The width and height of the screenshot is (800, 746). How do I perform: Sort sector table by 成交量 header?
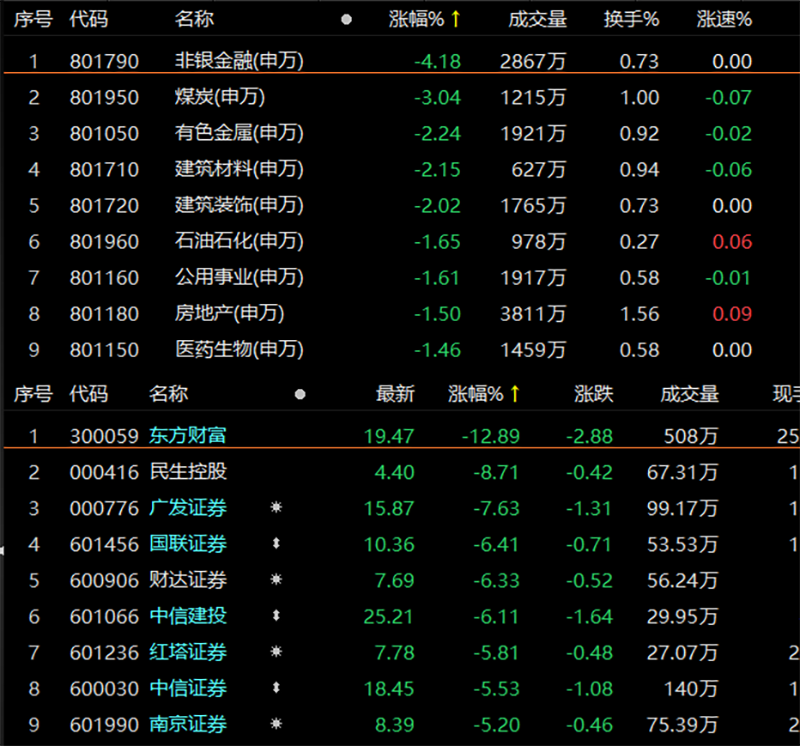tap(537, 19)
